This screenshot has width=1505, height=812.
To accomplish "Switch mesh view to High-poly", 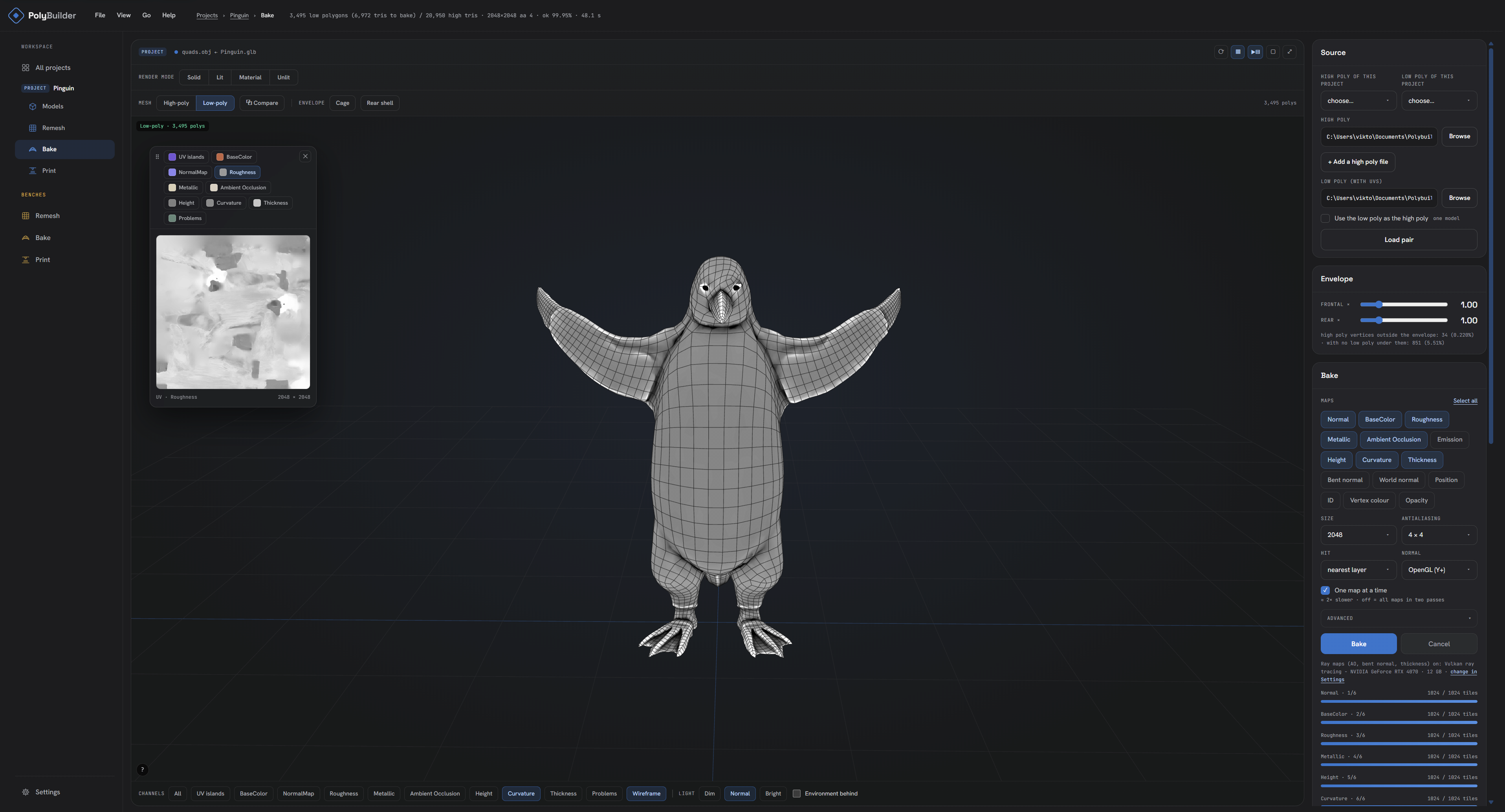I will 176,103.
